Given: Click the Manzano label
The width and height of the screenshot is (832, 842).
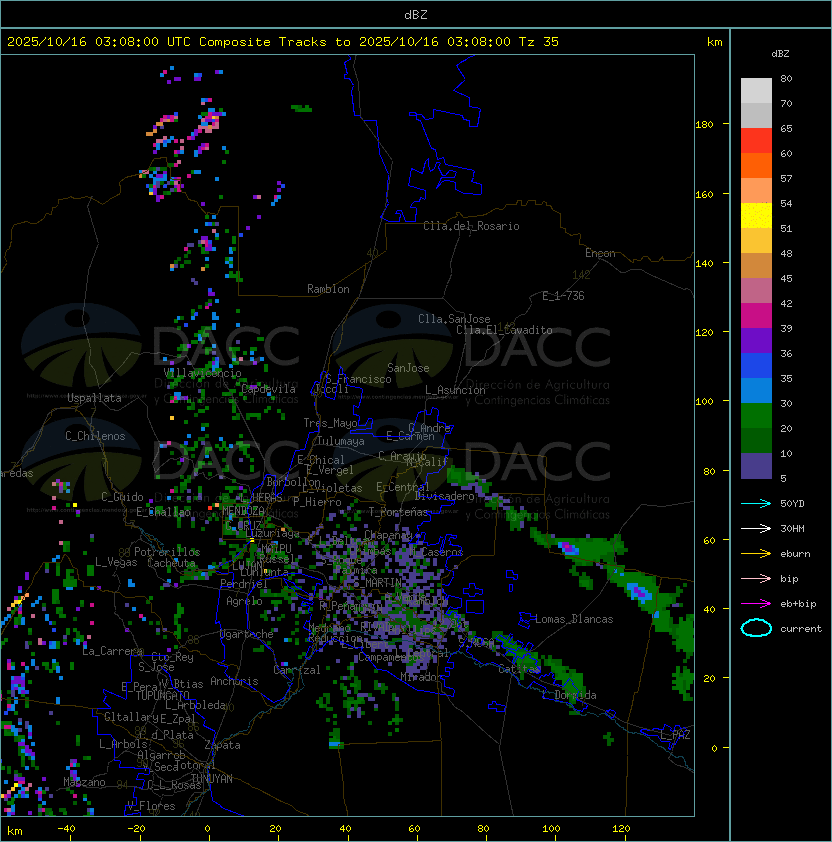Looking at the screenshot, I should (x=84, y=782).
